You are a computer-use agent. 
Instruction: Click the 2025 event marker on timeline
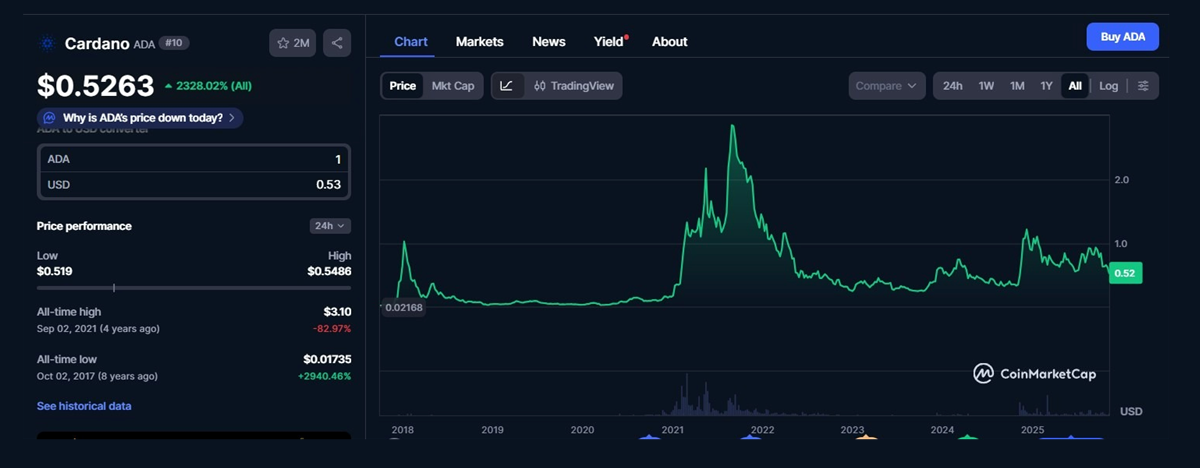coord(1070,437)
